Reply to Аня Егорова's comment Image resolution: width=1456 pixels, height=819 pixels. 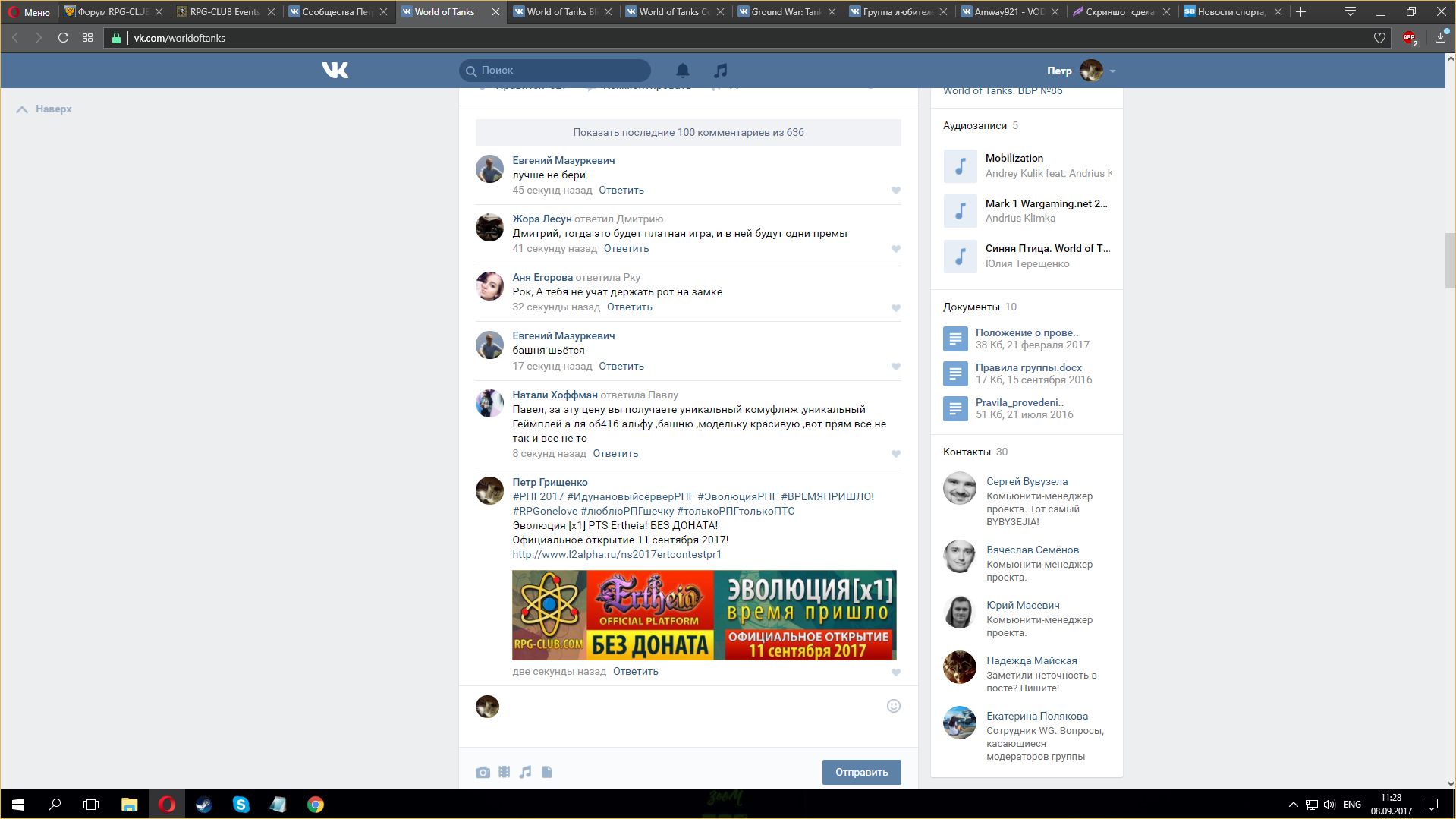(630, 307)
